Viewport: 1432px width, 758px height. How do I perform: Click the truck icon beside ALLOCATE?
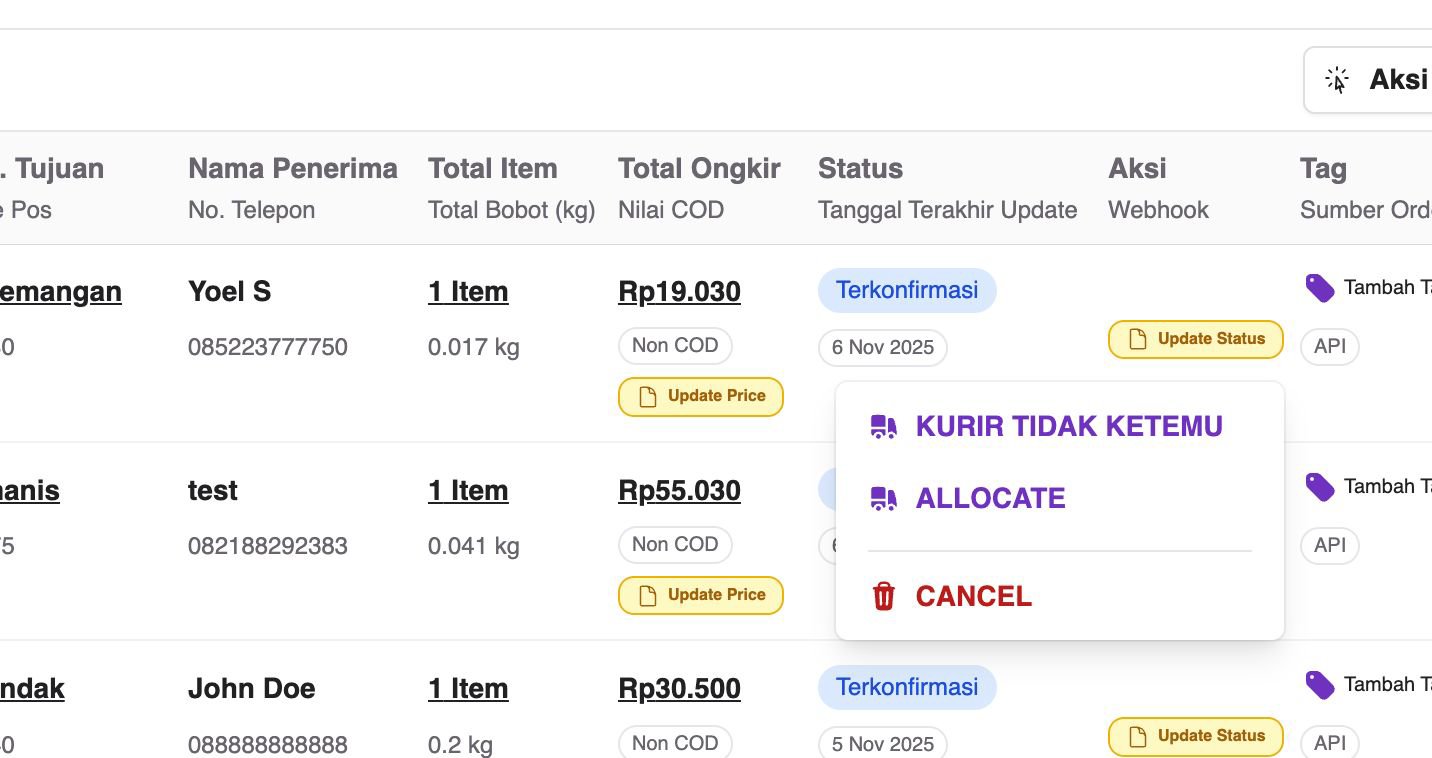coord(883,499)
